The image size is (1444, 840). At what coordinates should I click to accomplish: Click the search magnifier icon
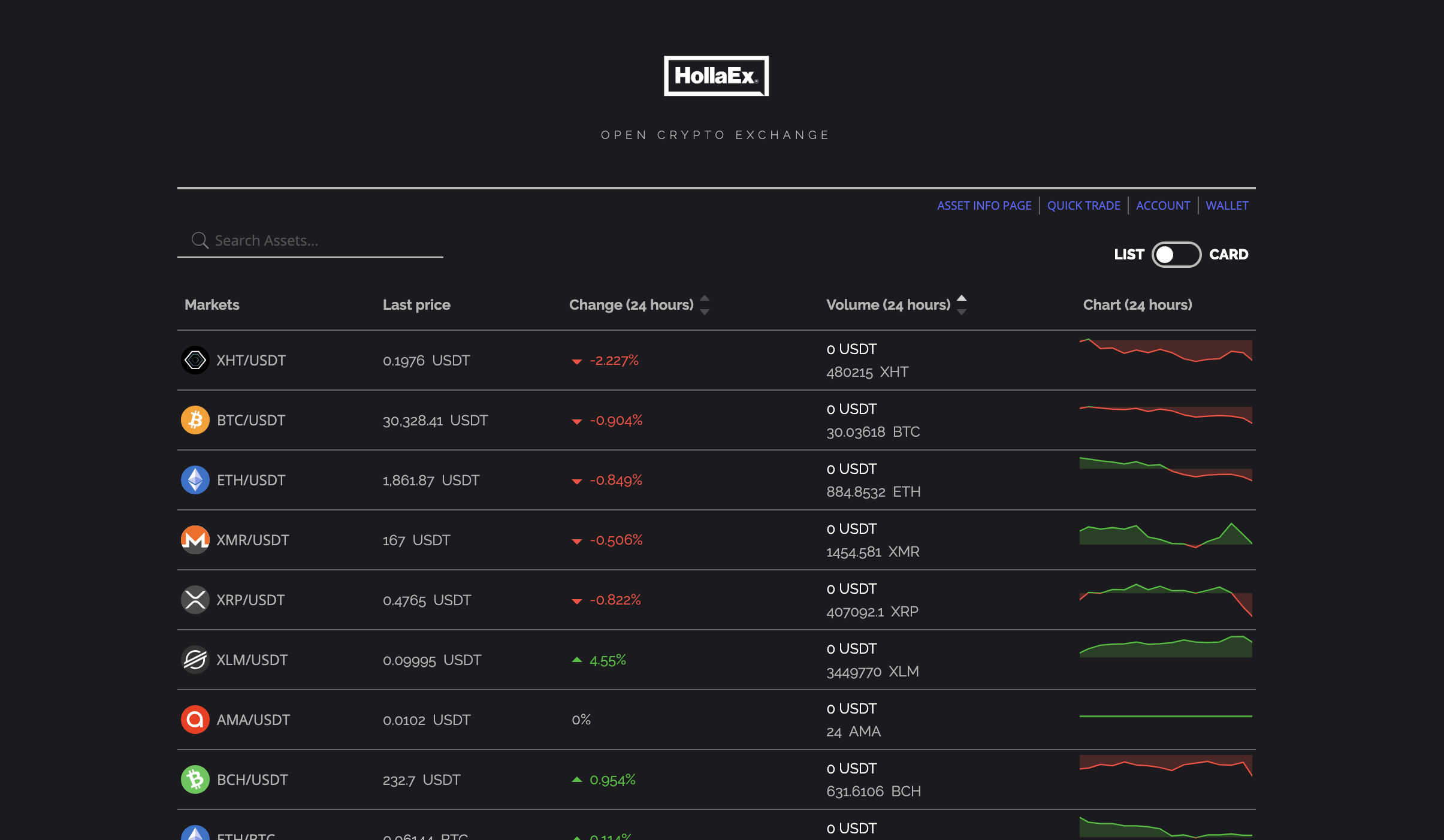point(200,240)
